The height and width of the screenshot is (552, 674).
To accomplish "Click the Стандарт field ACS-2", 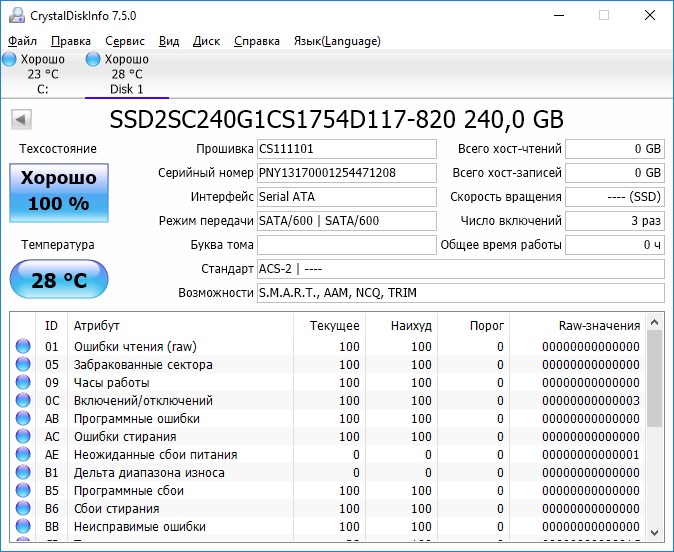I will click(461, 269).
